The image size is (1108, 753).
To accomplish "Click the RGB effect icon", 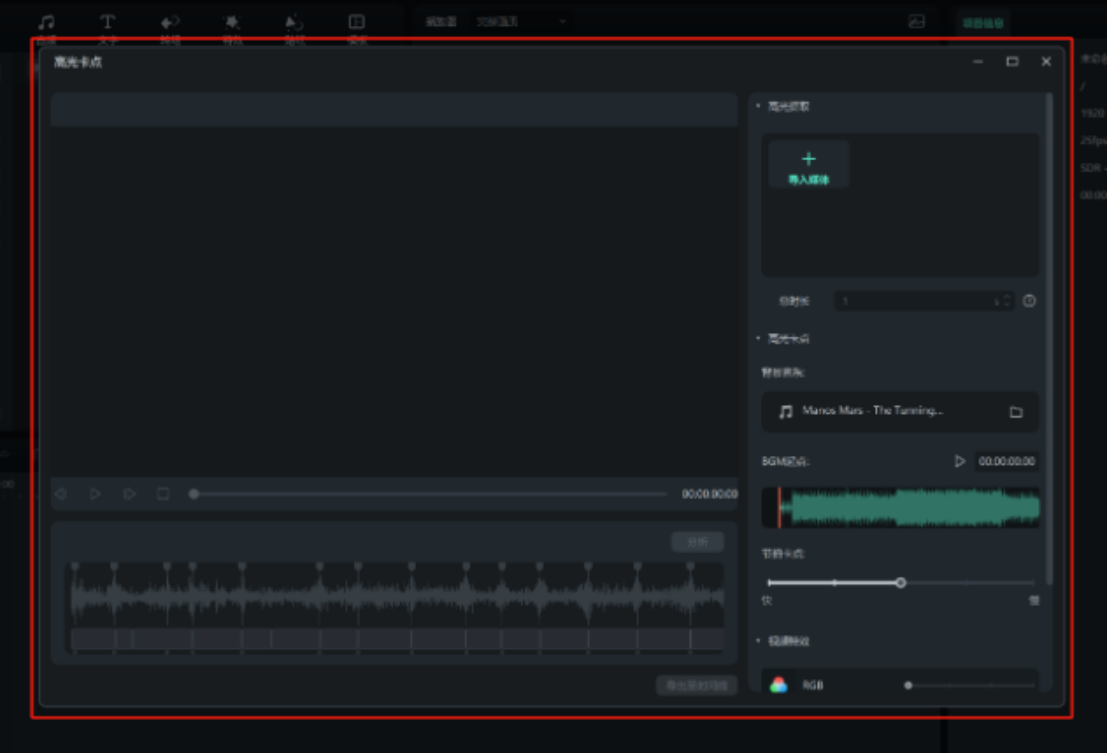I will (x=779, y=685).
